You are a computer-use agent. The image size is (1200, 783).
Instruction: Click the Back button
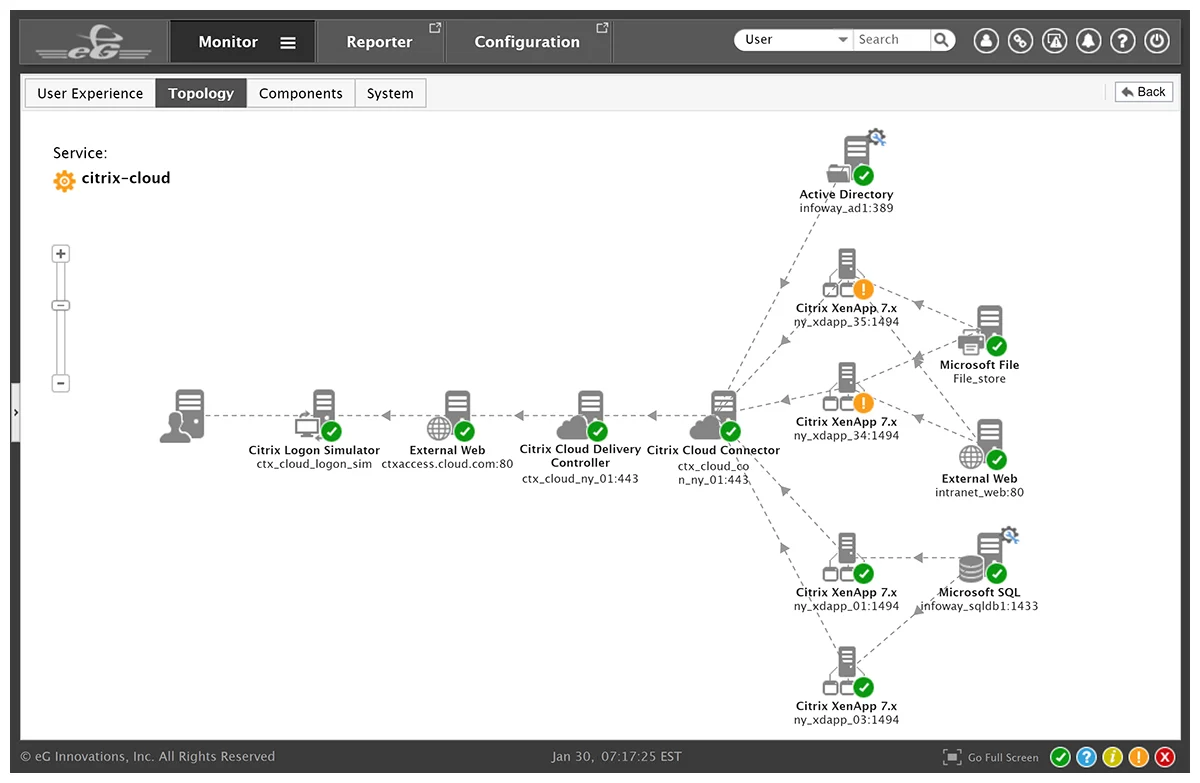1144,92
